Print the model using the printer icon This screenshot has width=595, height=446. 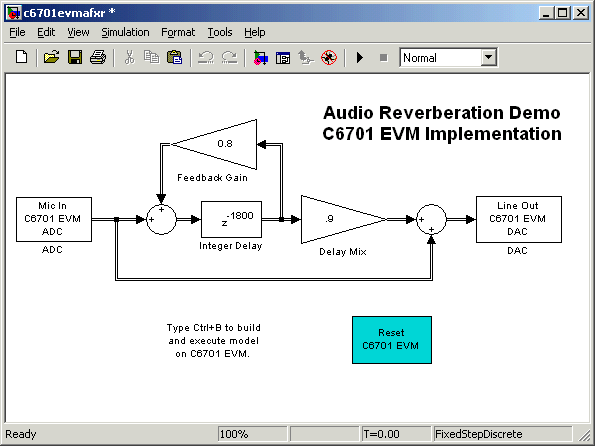98,58
